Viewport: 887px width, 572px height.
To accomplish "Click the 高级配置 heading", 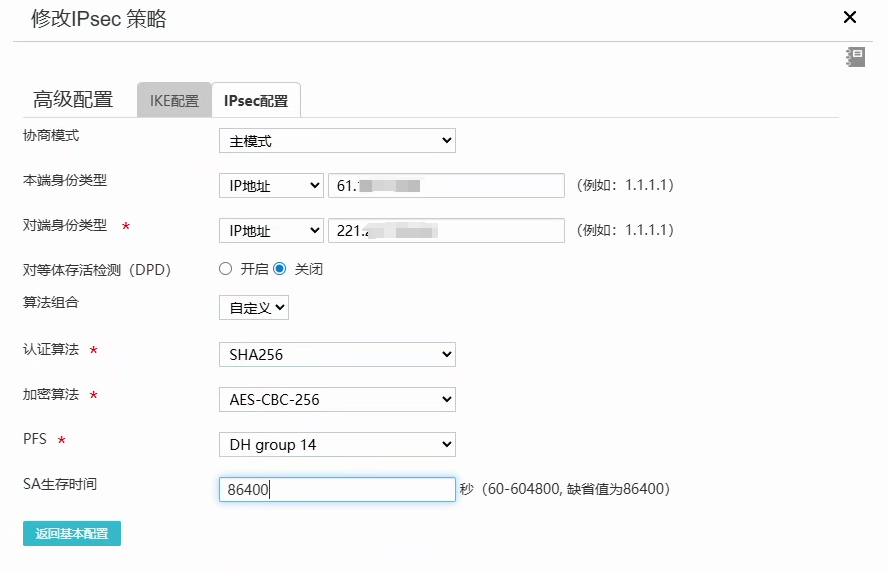I will pyautogui.click(x=73, y=100).
